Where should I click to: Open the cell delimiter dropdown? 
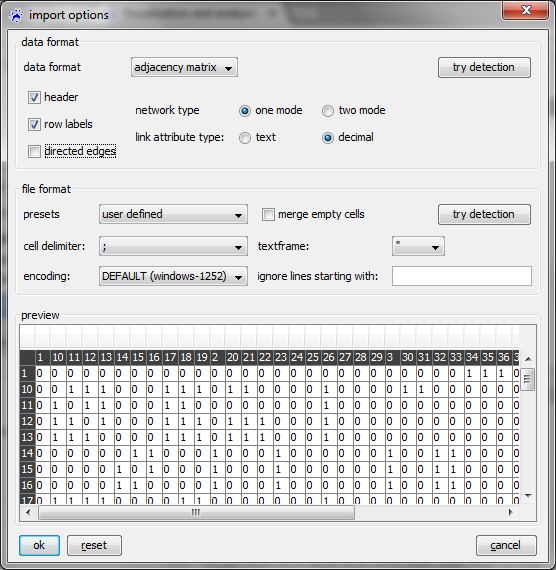pyautogui.click(x=173, y=246)
